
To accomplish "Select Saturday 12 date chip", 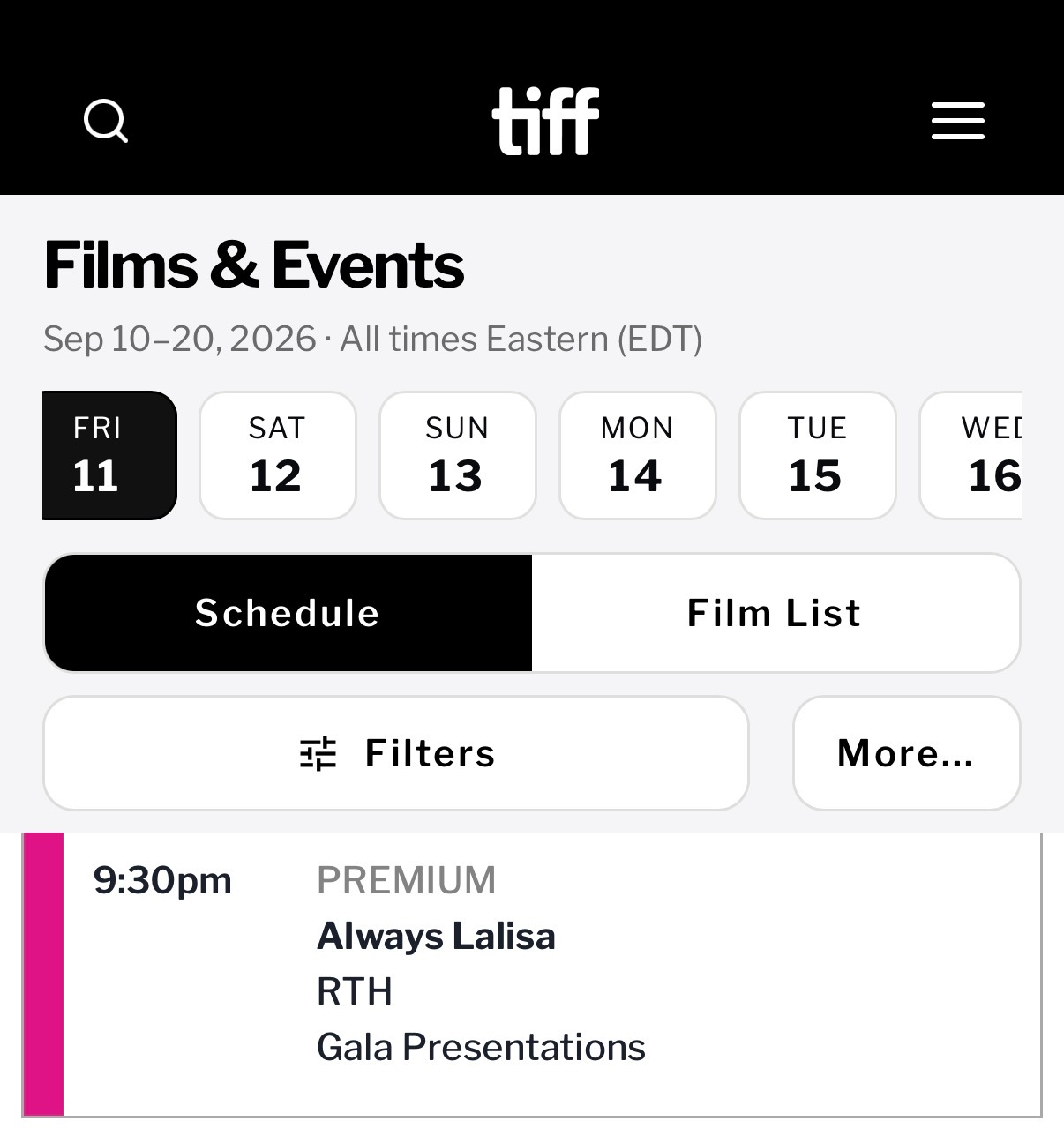I will pyautogui.click(x=278, y=455).
